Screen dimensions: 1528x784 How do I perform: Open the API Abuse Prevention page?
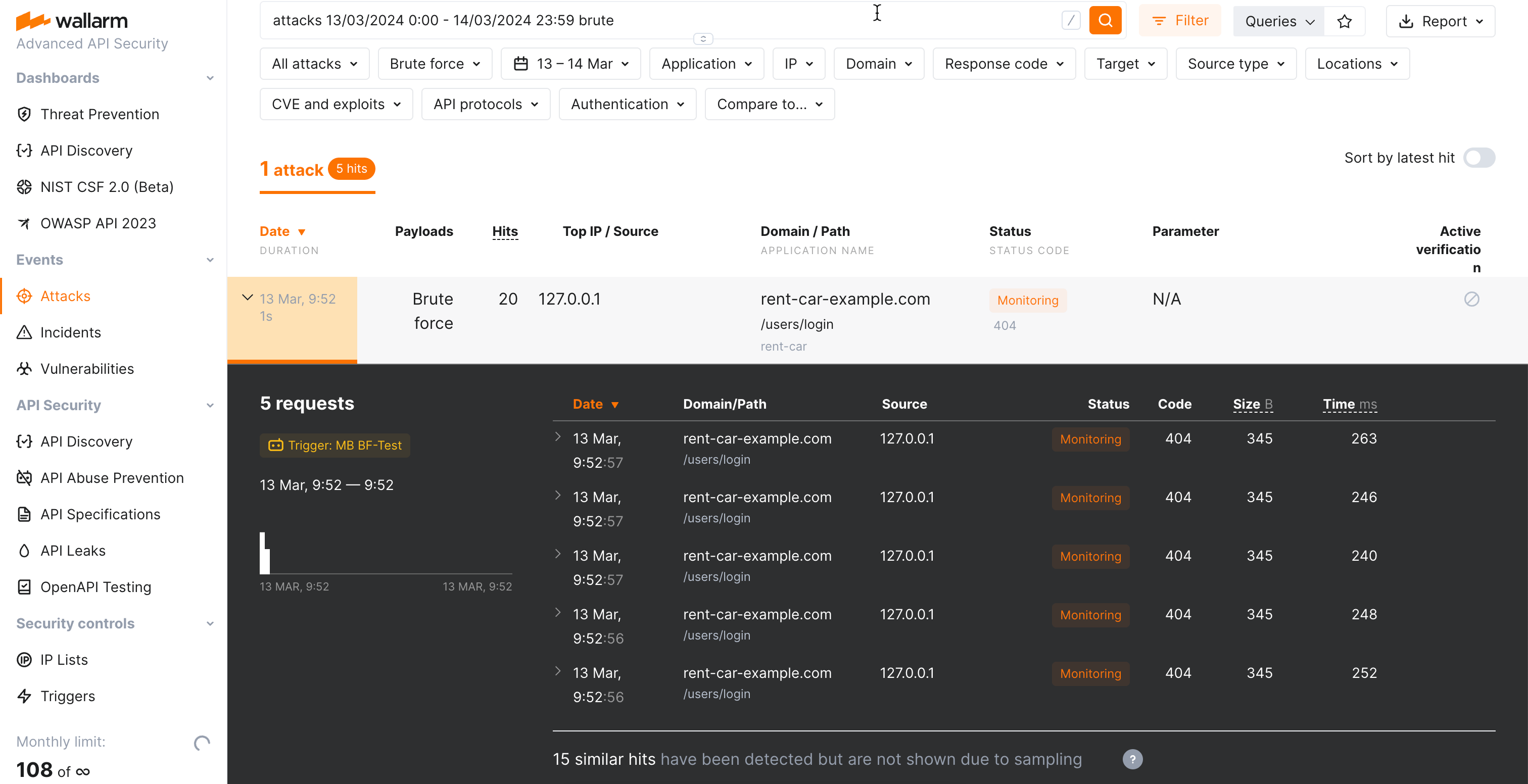tap(112, 477)
